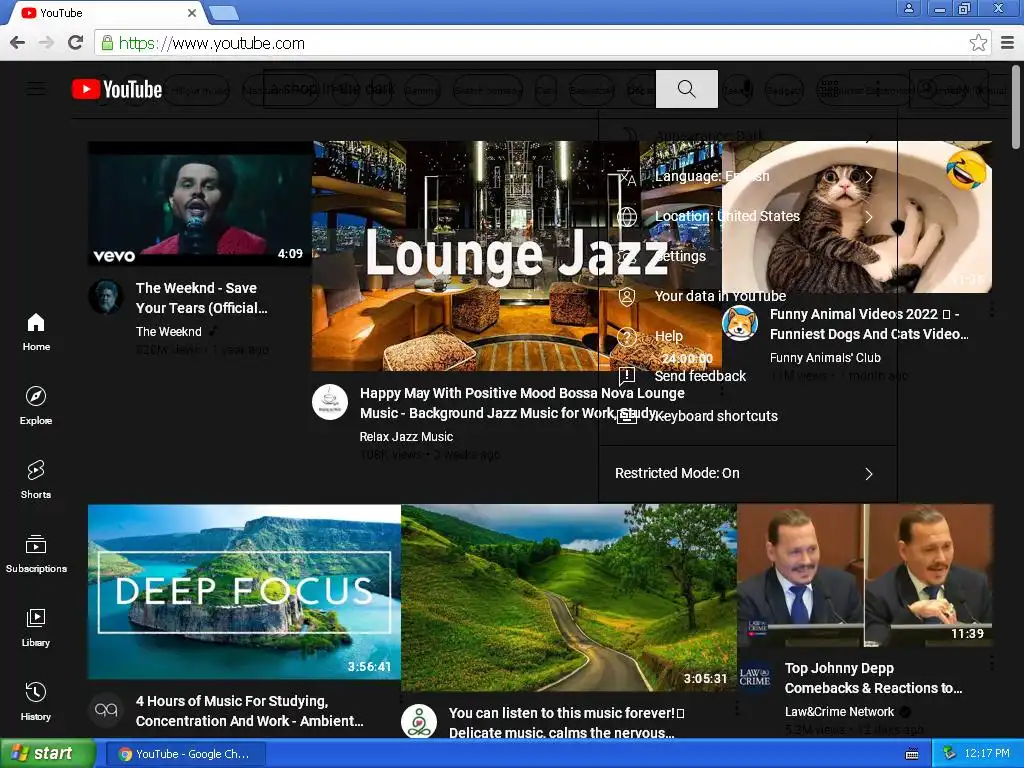
Task: Click The Weeknd channel avatar
Action: click(106, 296)
